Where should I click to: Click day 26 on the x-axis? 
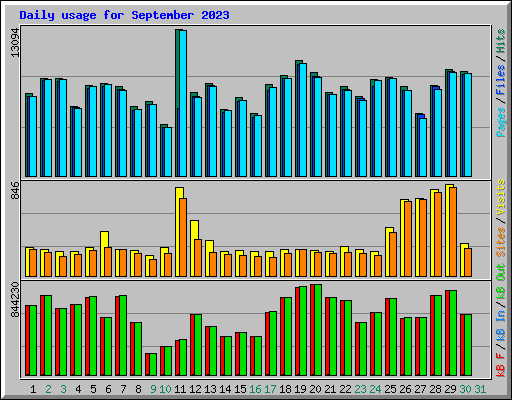pos(405,389)
